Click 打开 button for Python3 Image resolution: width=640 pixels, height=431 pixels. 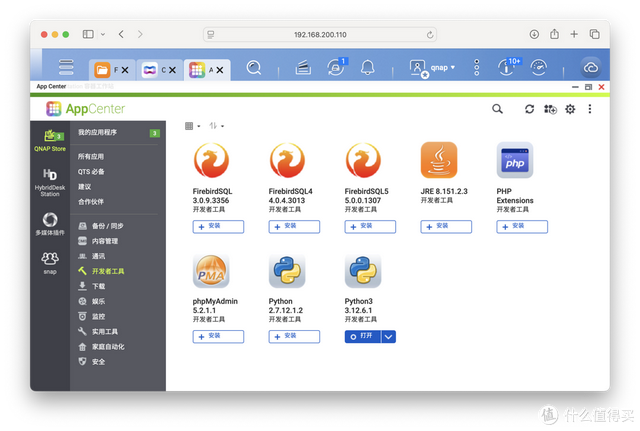coord(361,337)
